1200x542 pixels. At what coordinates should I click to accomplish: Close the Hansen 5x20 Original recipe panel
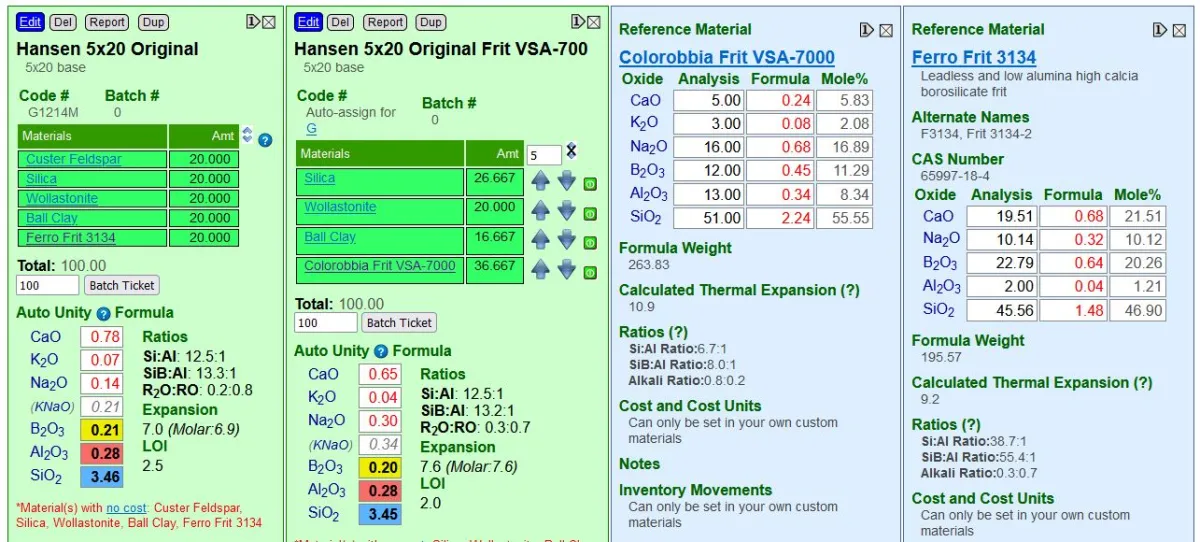[x=268, y=22]
